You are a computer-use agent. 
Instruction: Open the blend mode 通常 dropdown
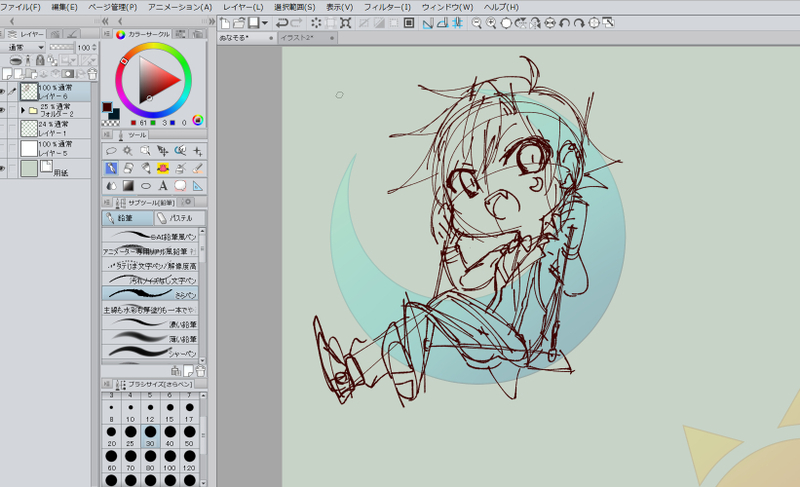pos(24,47)
